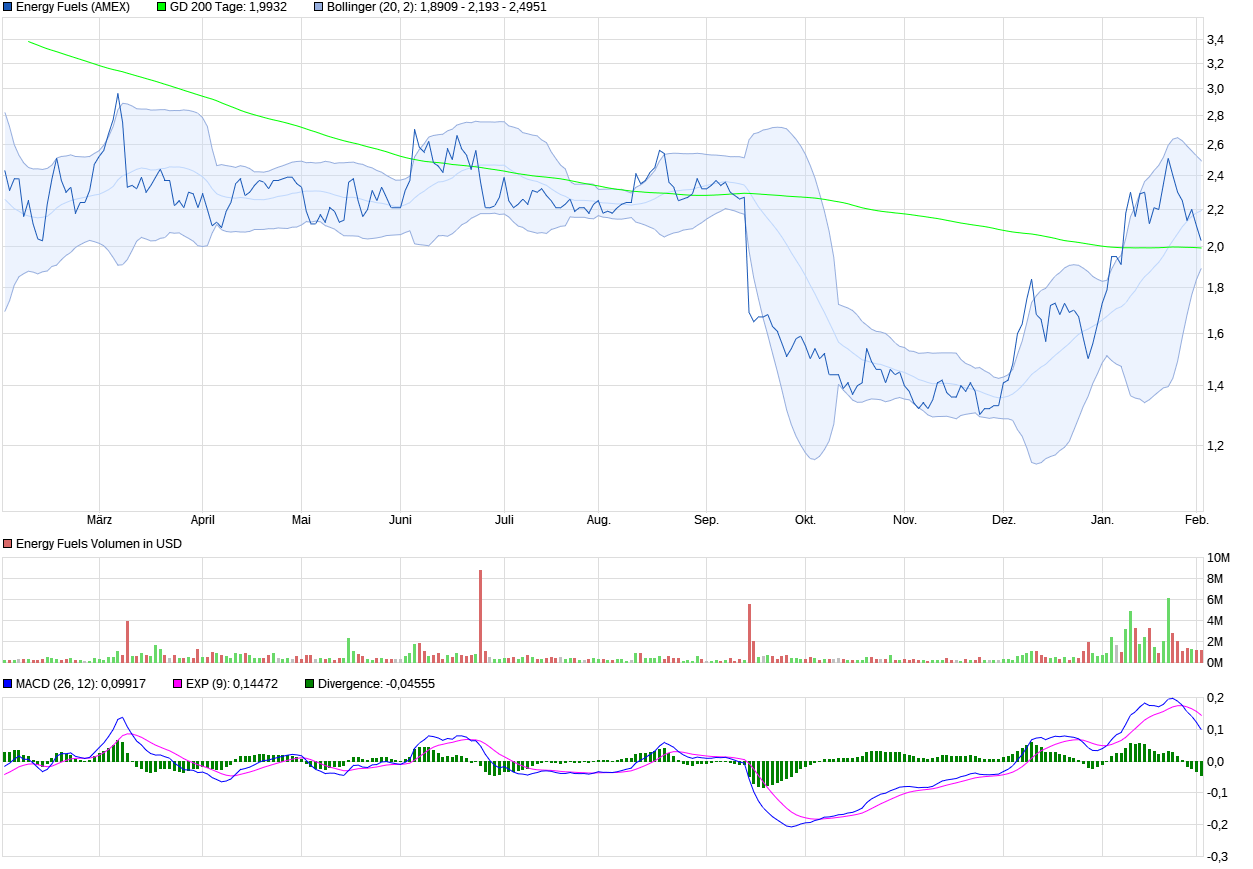Click the 'Juni' month label

400,520
